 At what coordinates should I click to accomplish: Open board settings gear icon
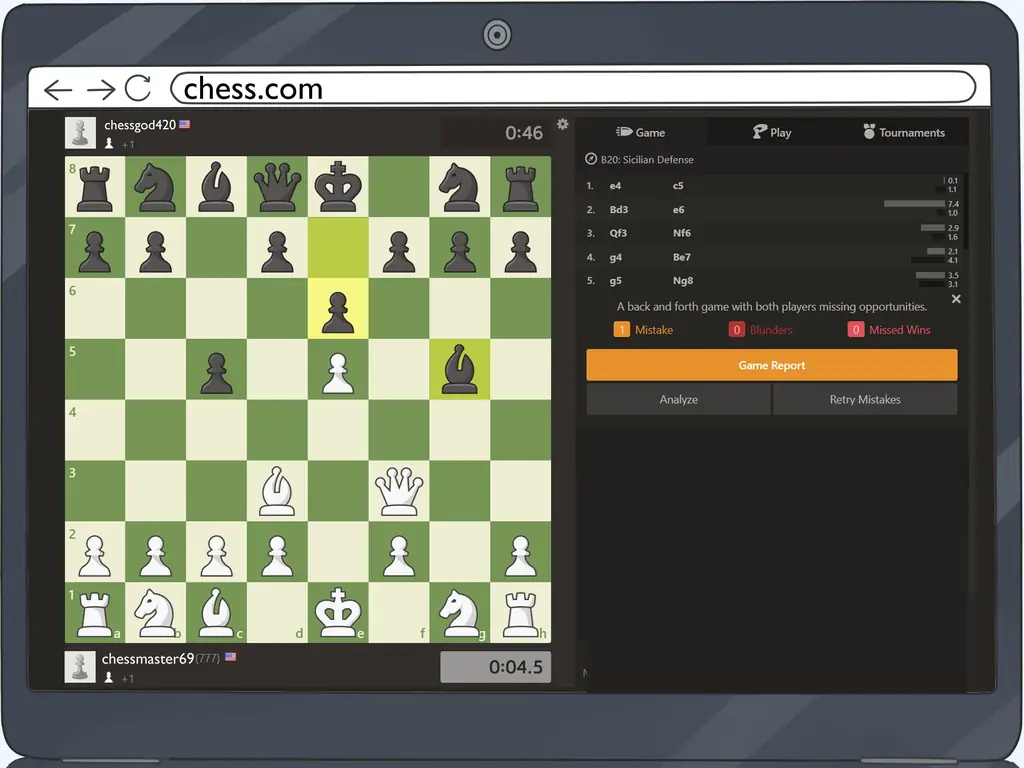tap(562, 124)
